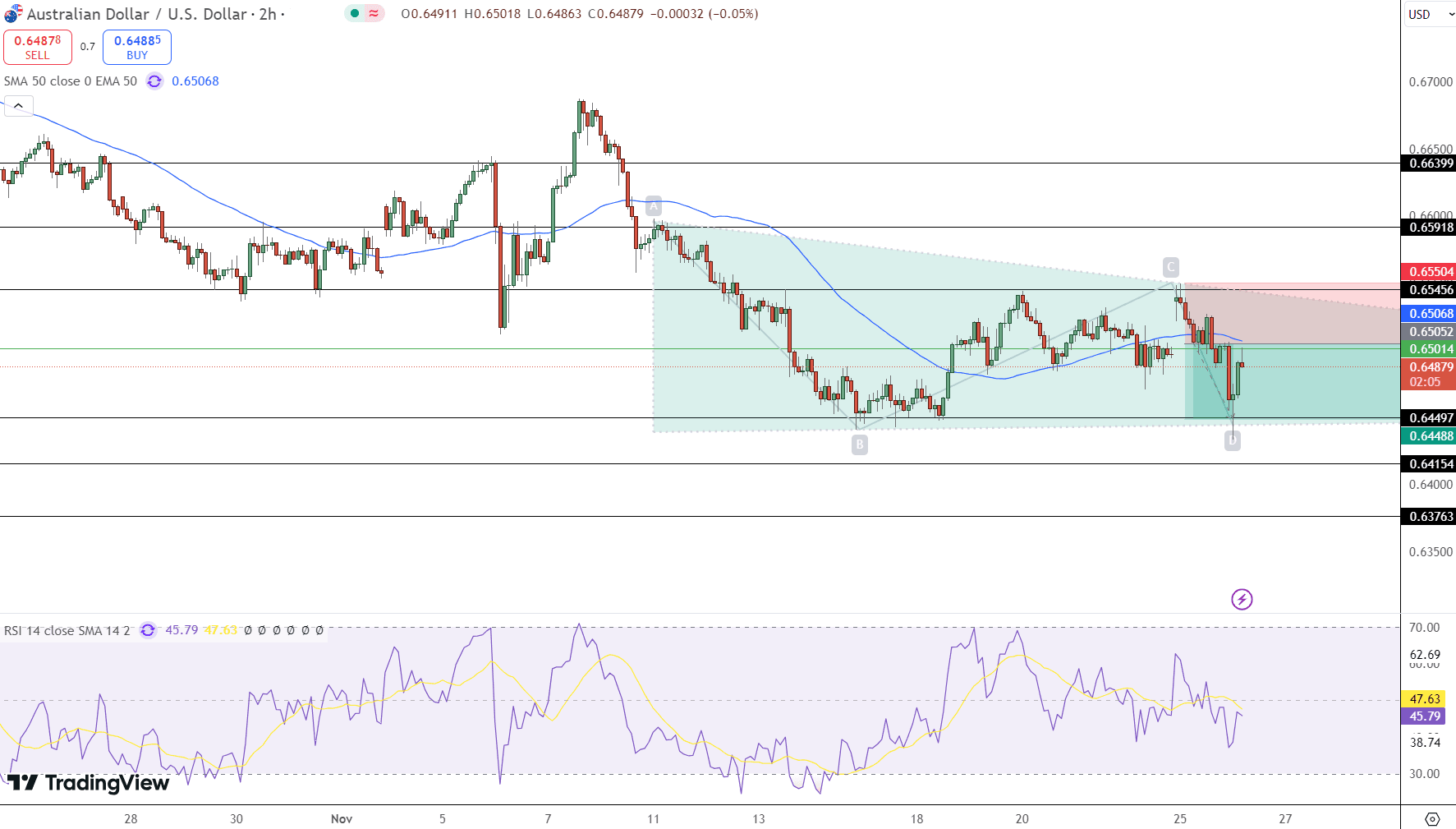Click the 0.65456 price level label
Image resolution: width=1456 pixels, height=829 pixels.
(1427, 290)
